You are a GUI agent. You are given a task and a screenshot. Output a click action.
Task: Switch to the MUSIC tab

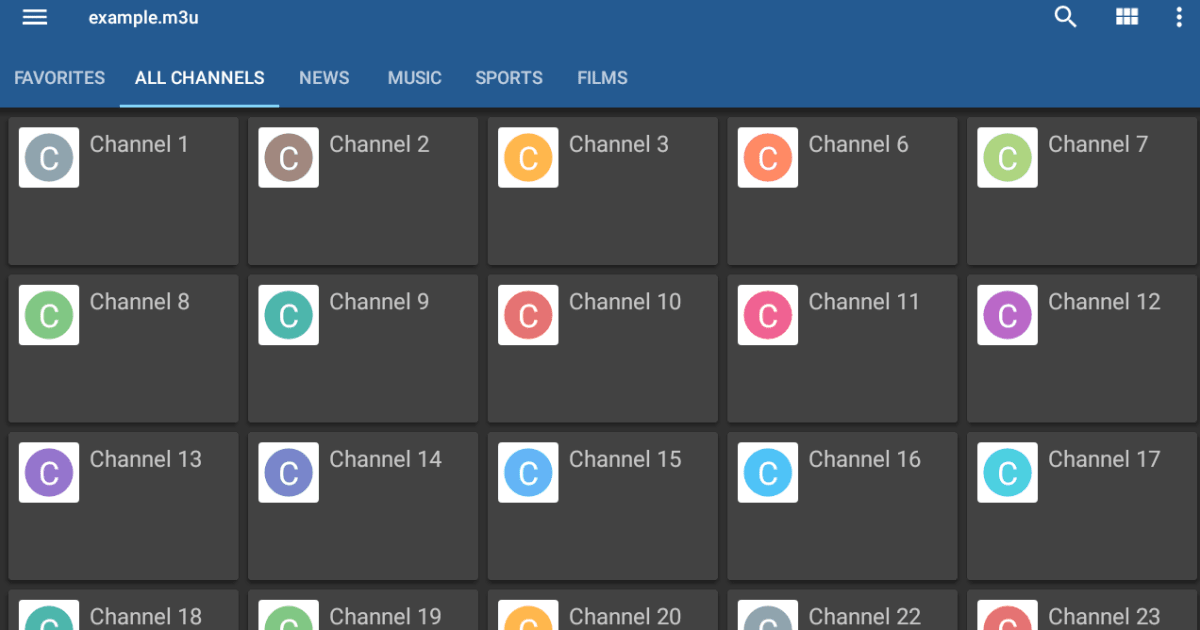tap(414, 78)
